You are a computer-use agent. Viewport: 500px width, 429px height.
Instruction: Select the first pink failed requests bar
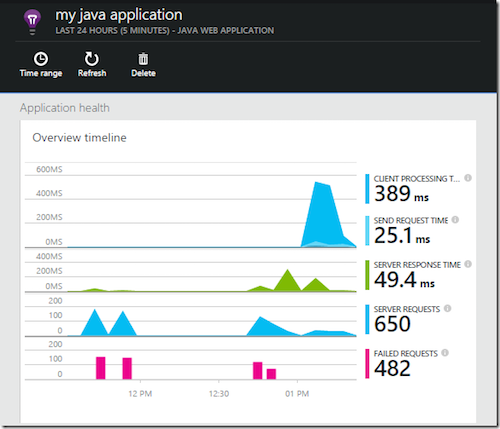(101, 368)
